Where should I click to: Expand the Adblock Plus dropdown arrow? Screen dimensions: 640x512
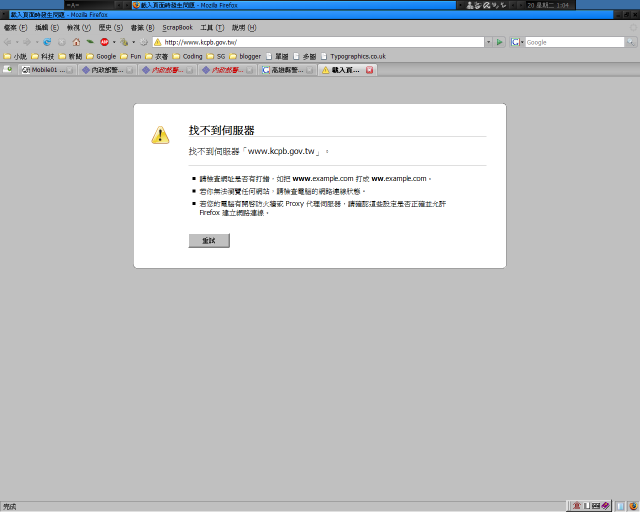[114, 42]
